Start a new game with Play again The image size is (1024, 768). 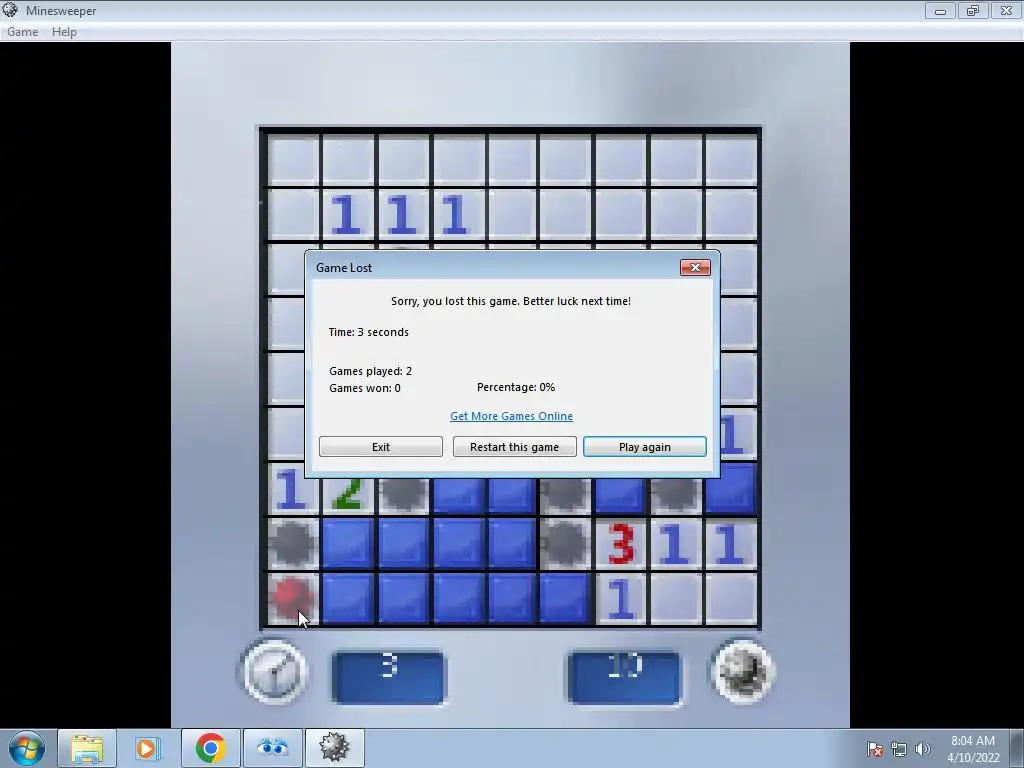point(645,447)
